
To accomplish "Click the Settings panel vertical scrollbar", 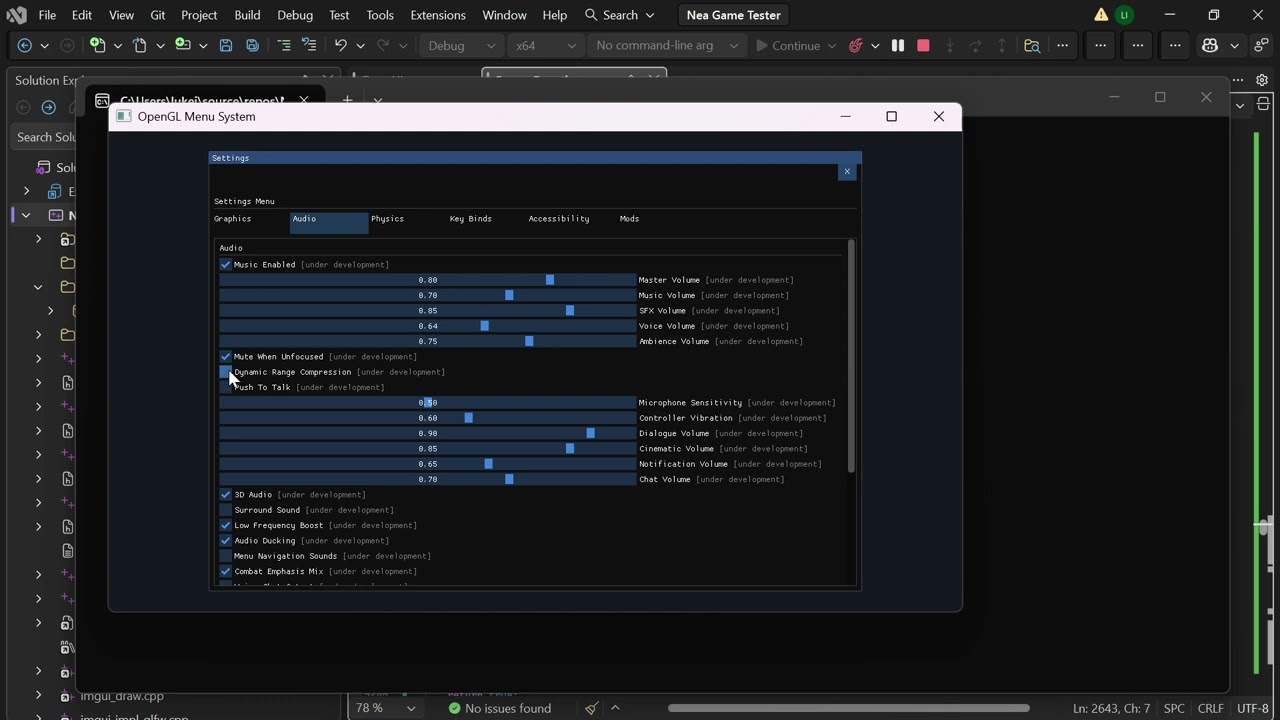I will (x=851, y=357).
